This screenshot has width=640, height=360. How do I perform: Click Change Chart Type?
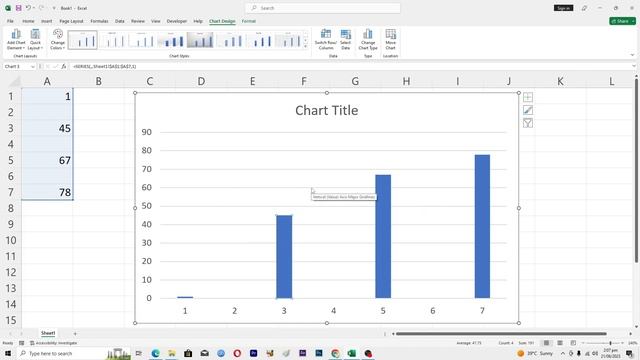tap(368, 40)
